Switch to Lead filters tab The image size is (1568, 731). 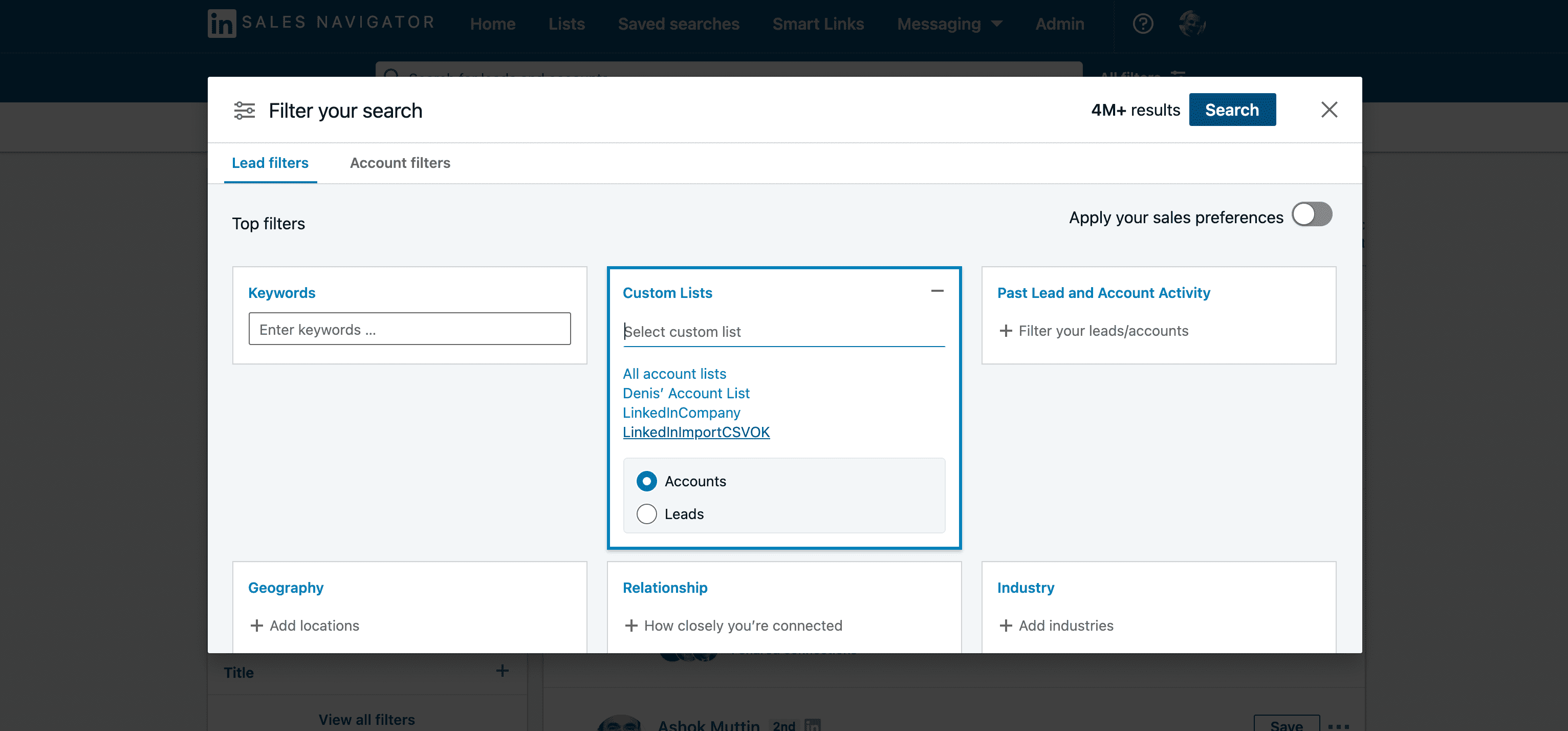(x=270, y=162)
